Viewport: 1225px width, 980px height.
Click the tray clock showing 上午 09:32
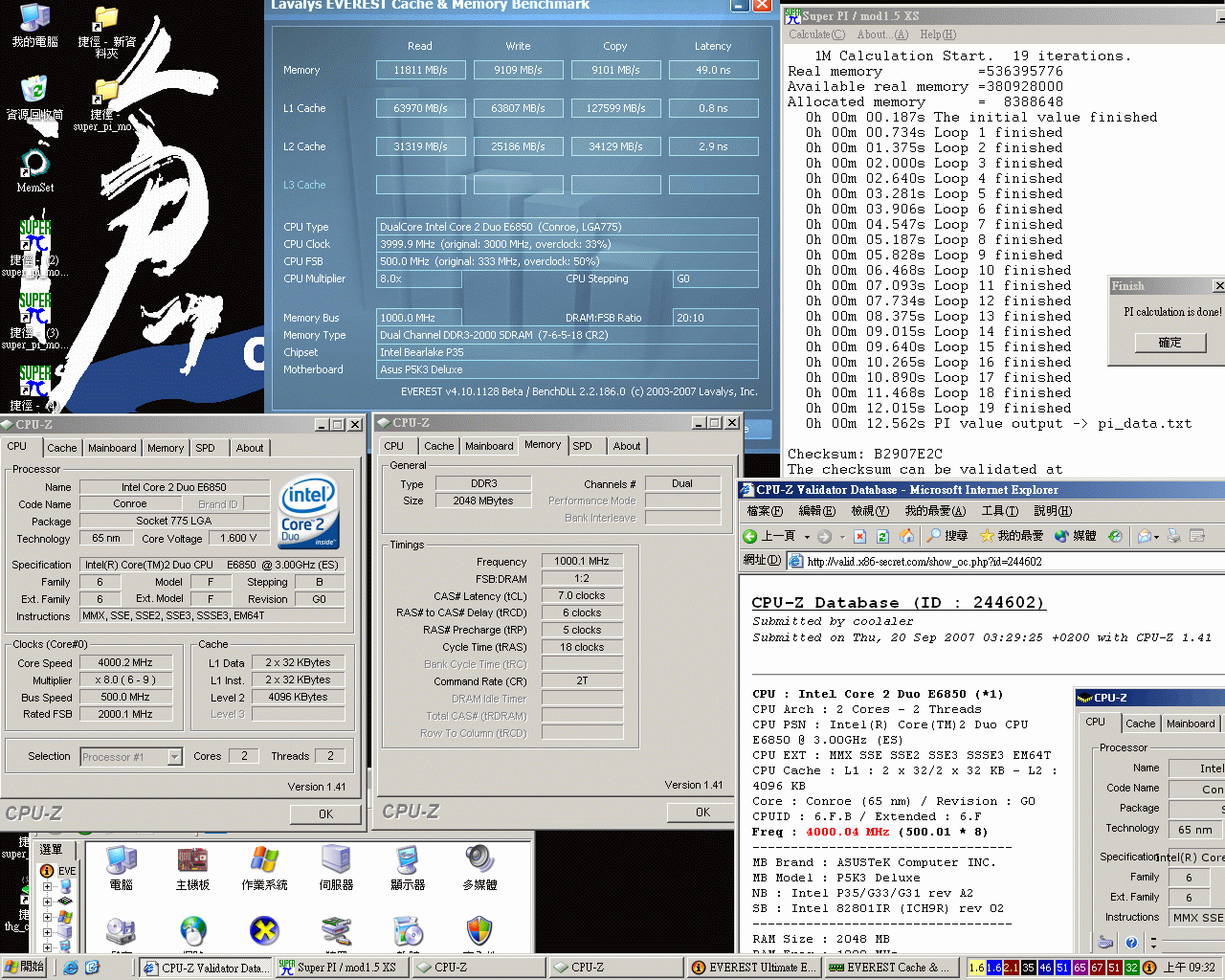[x=1190, y=968]
